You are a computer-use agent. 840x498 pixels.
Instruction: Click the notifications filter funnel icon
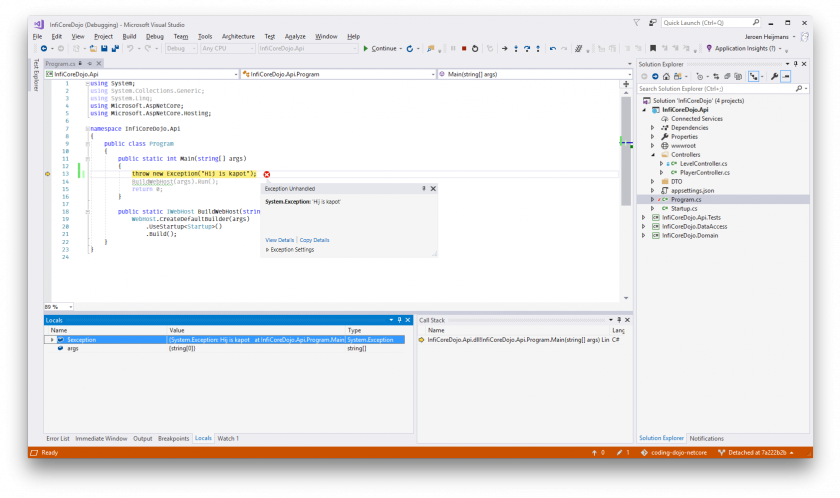[636, 22]
